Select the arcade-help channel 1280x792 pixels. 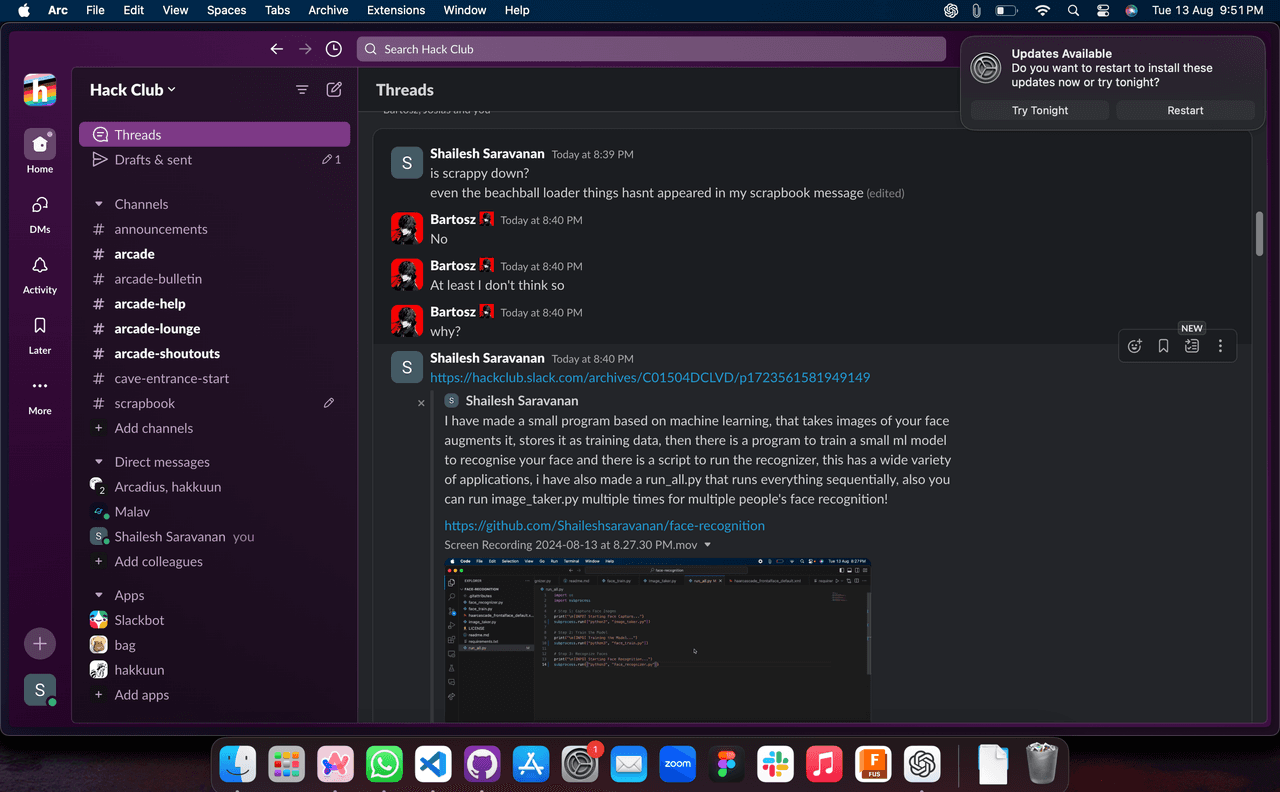click(x=150, y=304)
